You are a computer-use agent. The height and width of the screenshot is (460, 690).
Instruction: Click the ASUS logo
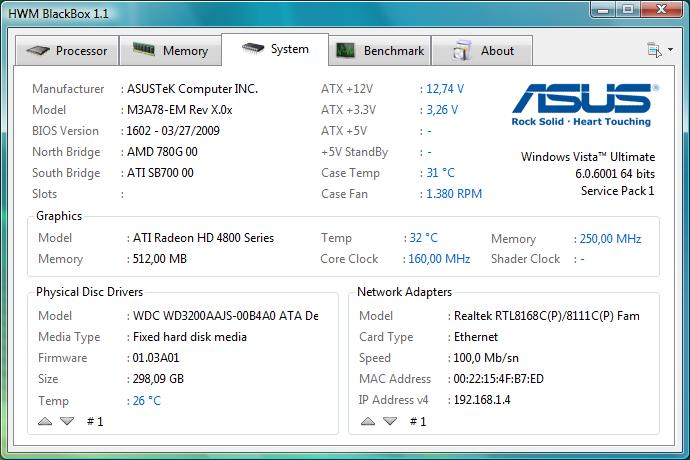pos(584,105)
